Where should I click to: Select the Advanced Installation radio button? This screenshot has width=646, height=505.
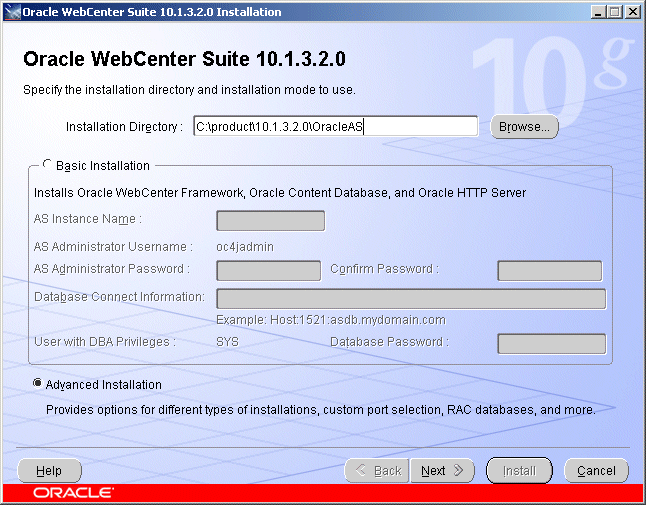(37, 383)
